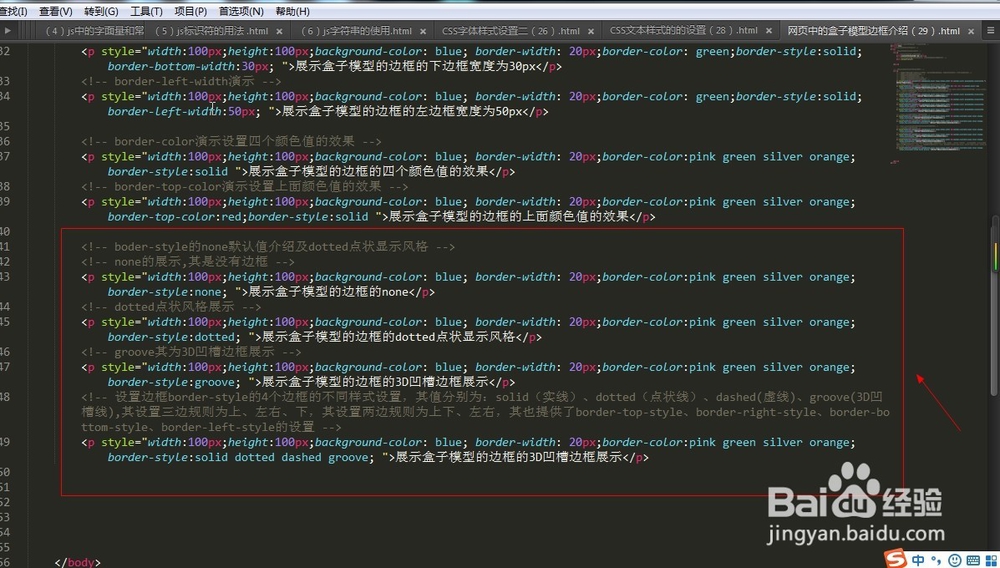The width and height of the screenshot is (1000, 568).
Task: Toggle the IME punctuation mode icon
Action: [936, 560]
